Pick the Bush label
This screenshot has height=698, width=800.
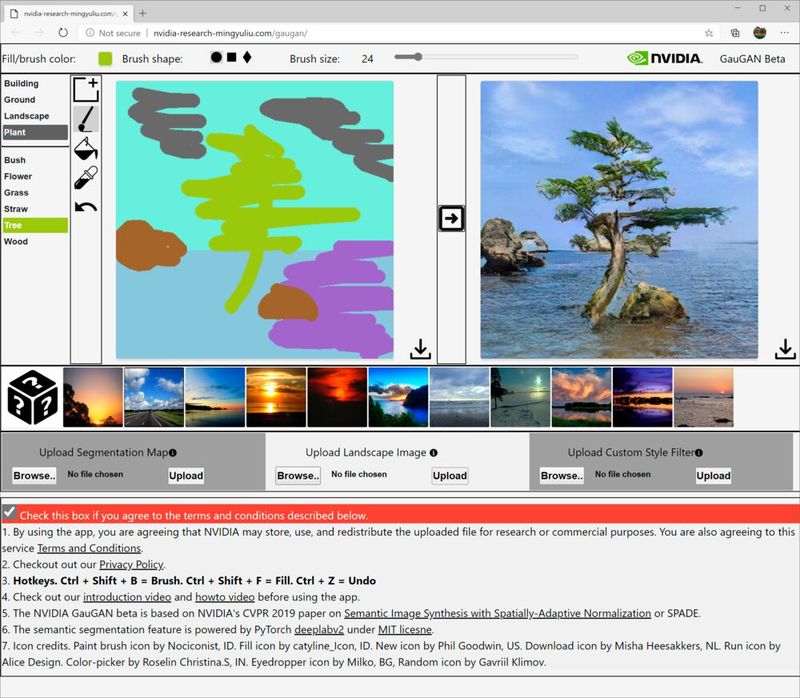pyautogui.click(x=35, y=160)
